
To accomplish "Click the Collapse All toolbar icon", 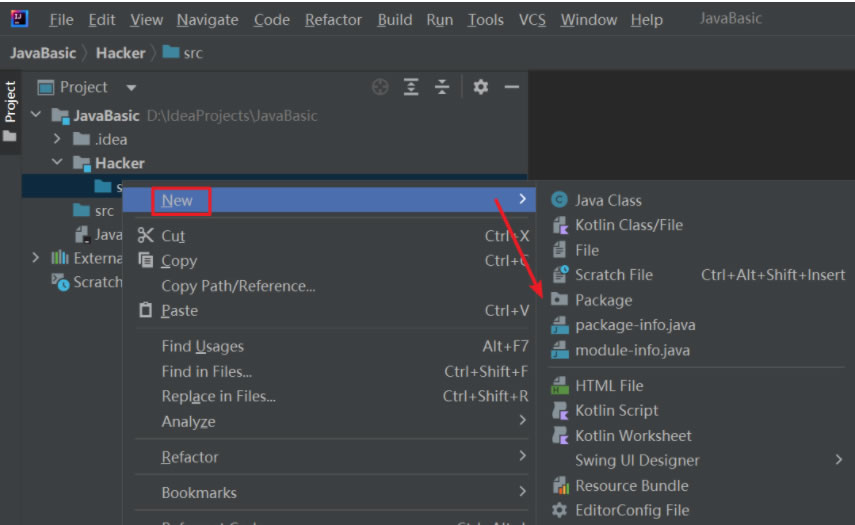I will 442,88.
